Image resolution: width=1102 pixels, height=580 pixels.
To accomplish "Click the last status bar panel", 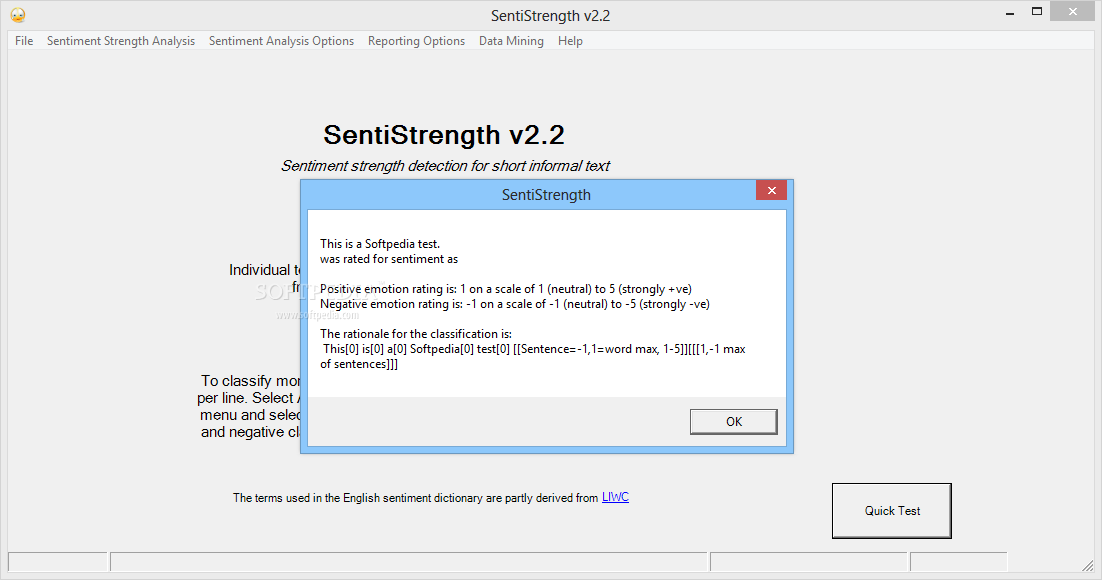I will pyautogui.click(x=959, y=562).
